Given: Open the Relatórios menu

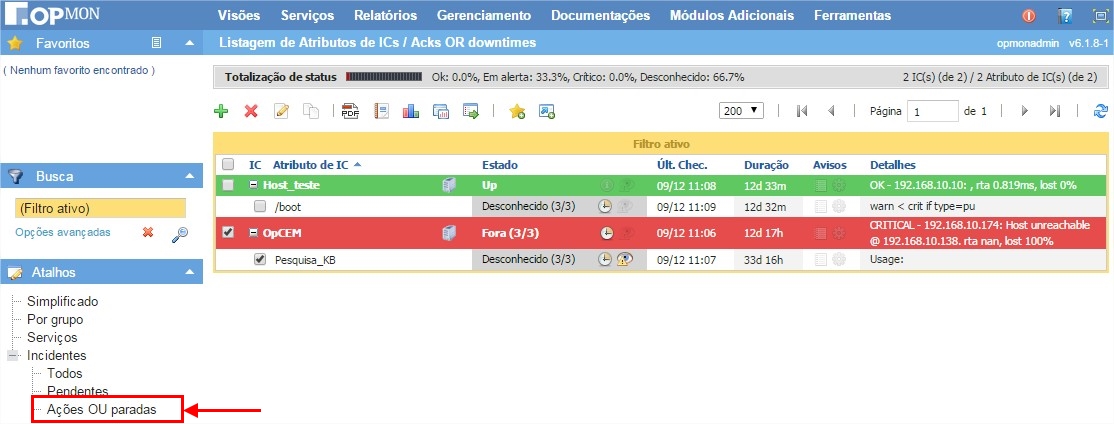Looking at the screenshot, I should pyautogui.click(x=384, y=15).
